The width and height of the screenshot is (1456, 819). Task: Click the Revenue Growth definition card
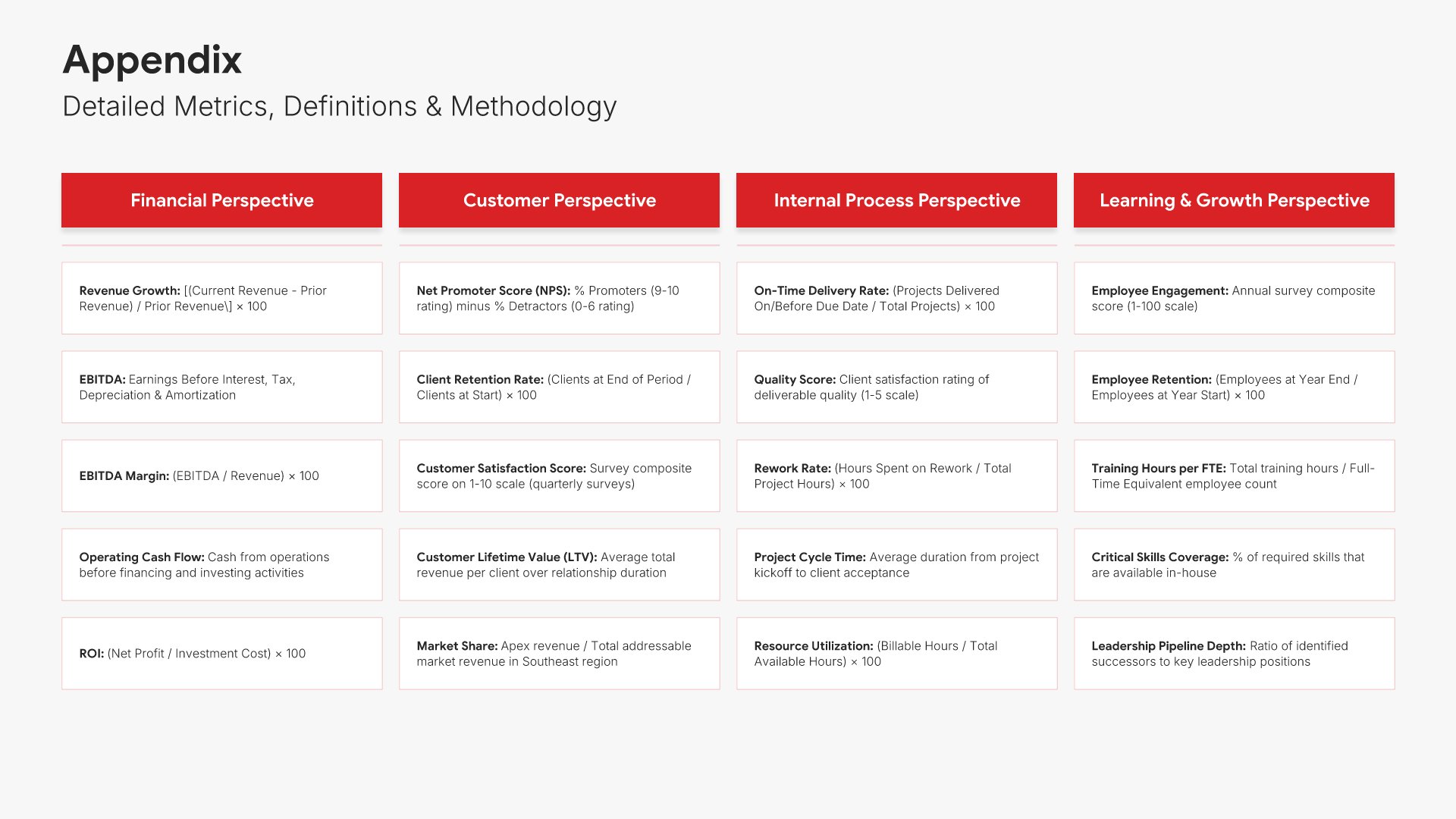click(x=221, y=298)
